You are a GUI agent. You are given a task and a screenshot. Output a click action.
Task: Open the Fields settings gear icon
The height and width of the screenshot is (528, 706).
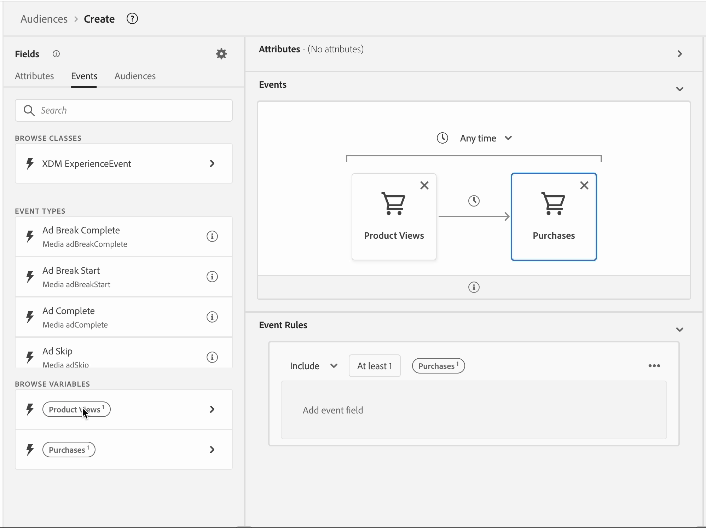(x=221, y=54)
